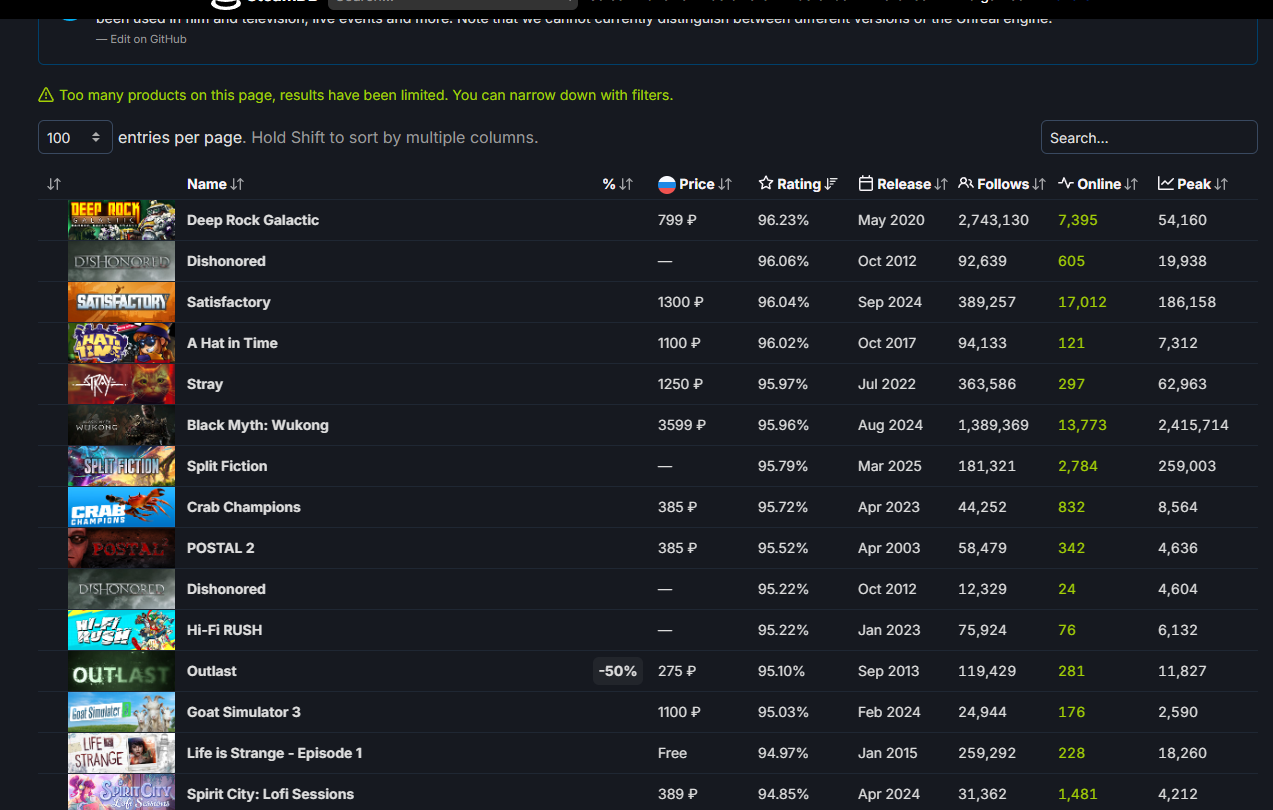Click the 7,395 online count
This screenshot has height=810, width=1273.
(1078, 220)
